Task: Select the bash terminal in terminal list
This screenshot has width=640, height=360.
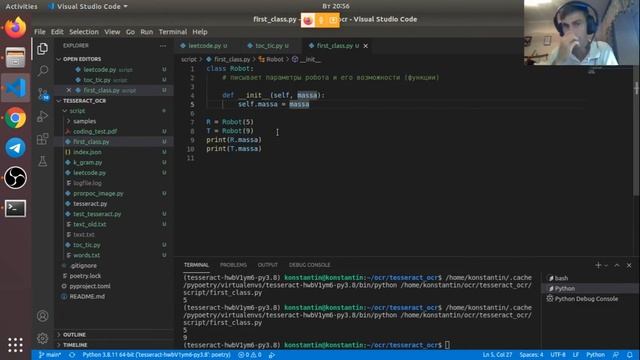Action: (561, 278)
